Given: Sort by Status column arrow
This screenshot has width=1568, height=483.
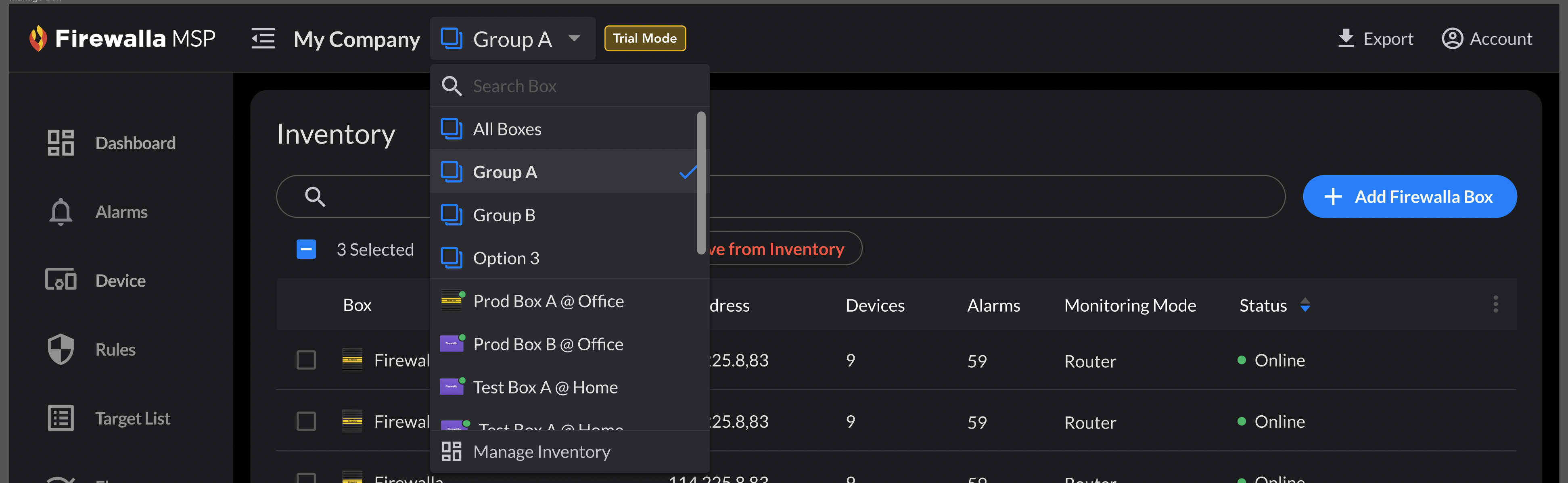Looking at the screenshot, I should tap(1305, 305).
